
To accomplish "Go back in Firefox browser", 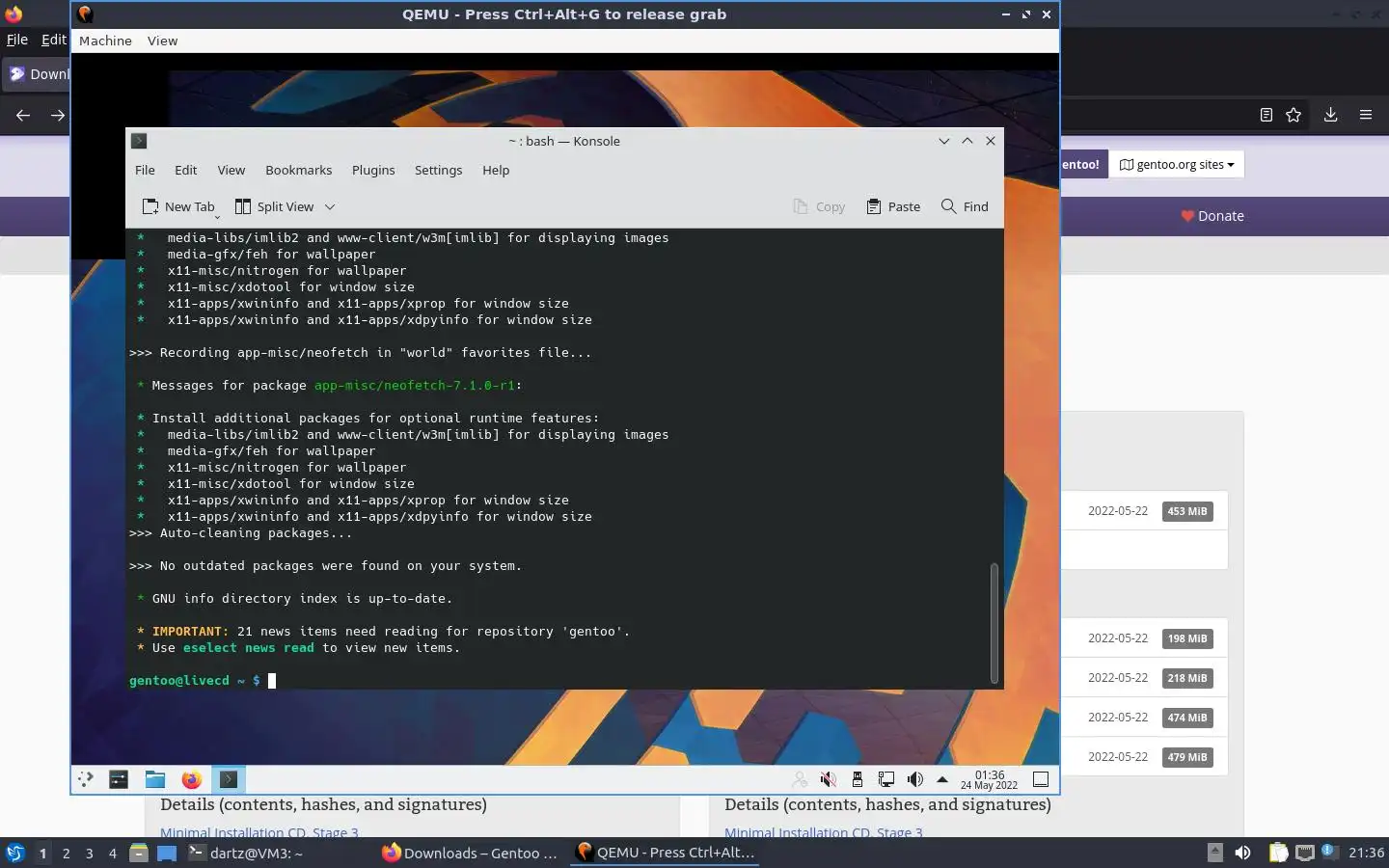I will [23, 115].
